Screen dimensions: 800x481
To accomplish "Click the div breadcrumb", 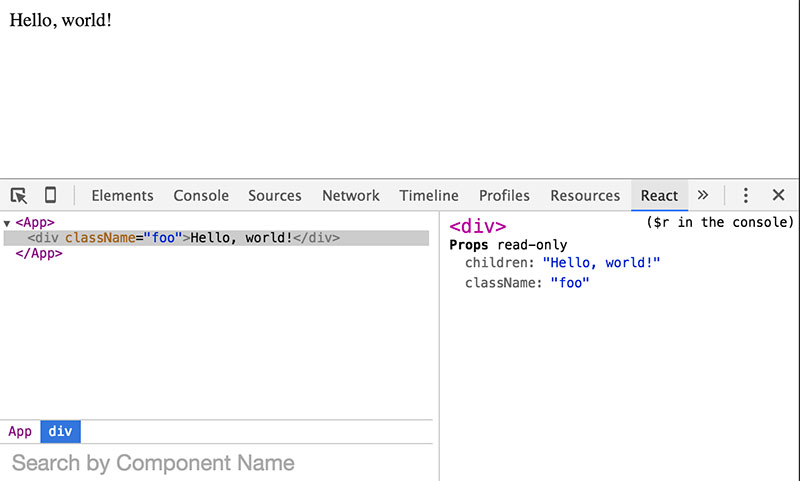I will (60, 432).
